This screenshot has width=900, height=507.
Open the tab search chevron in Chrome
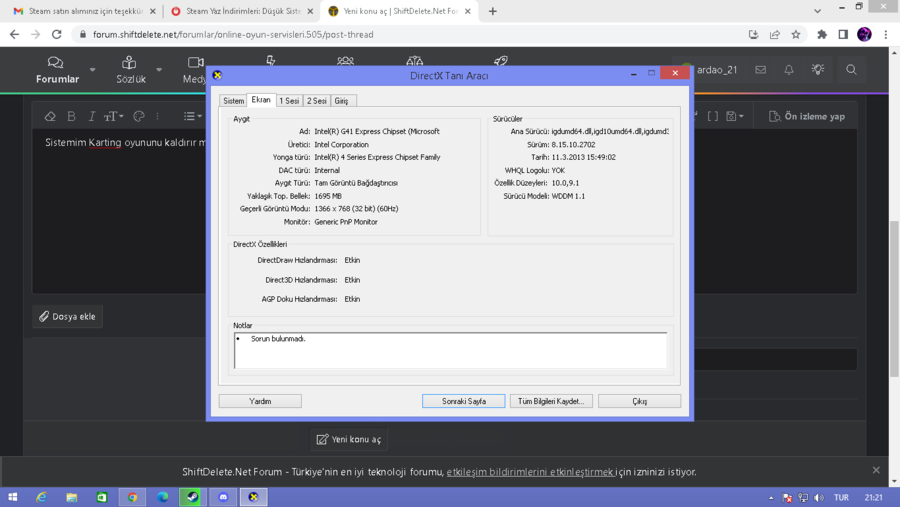pos(817,11)
